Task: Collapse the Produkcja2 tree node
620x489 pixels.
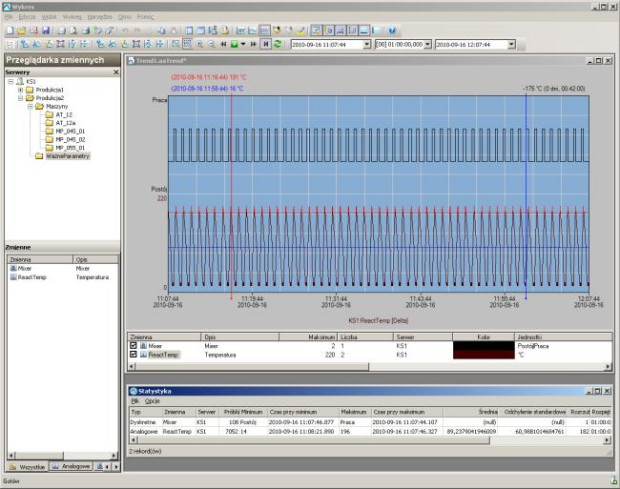Action: click(20, 98)
